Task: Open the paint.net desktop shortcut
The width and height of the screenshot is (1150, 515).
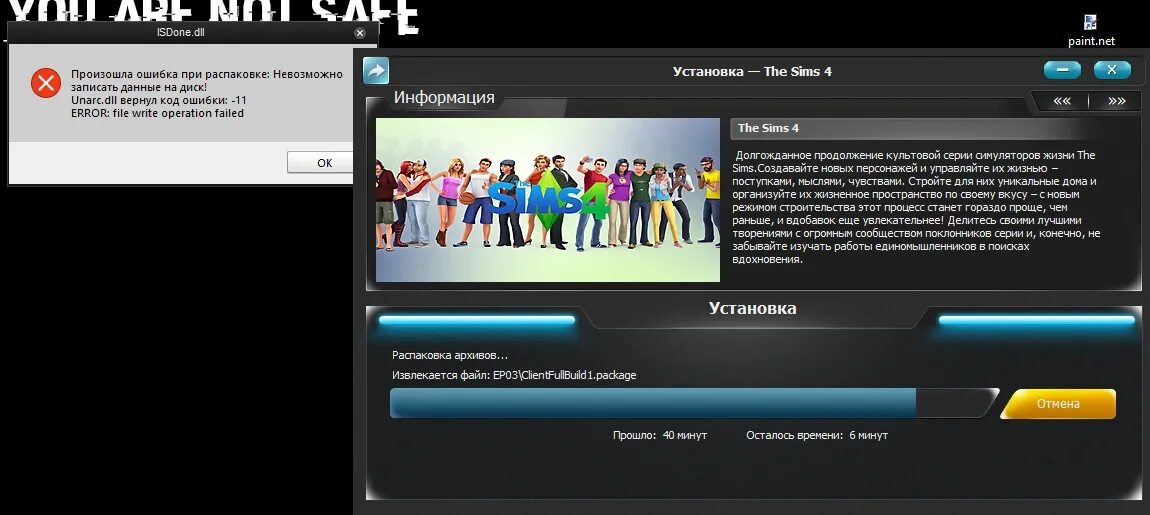Action: click(x=1091, y=32)
